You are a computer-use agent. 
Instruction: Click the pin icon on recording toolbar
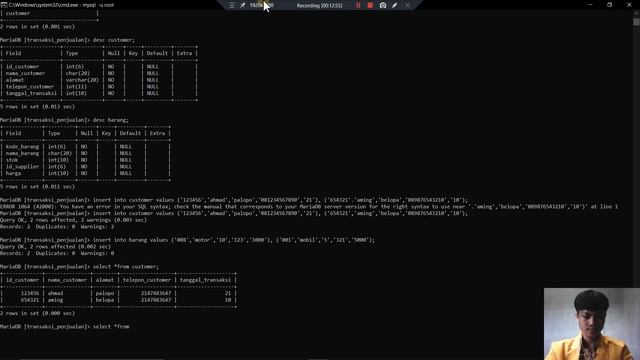[x=242, y=5]
